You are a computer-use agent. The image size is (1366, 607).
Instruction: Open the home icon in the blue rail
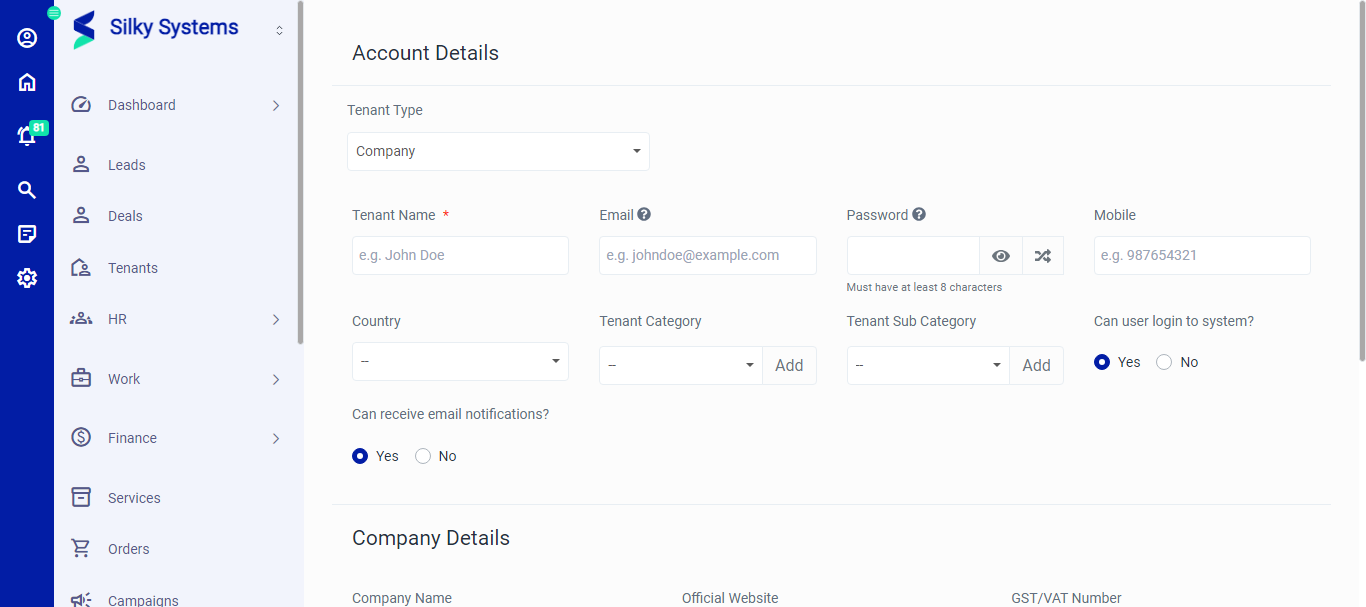27,81
